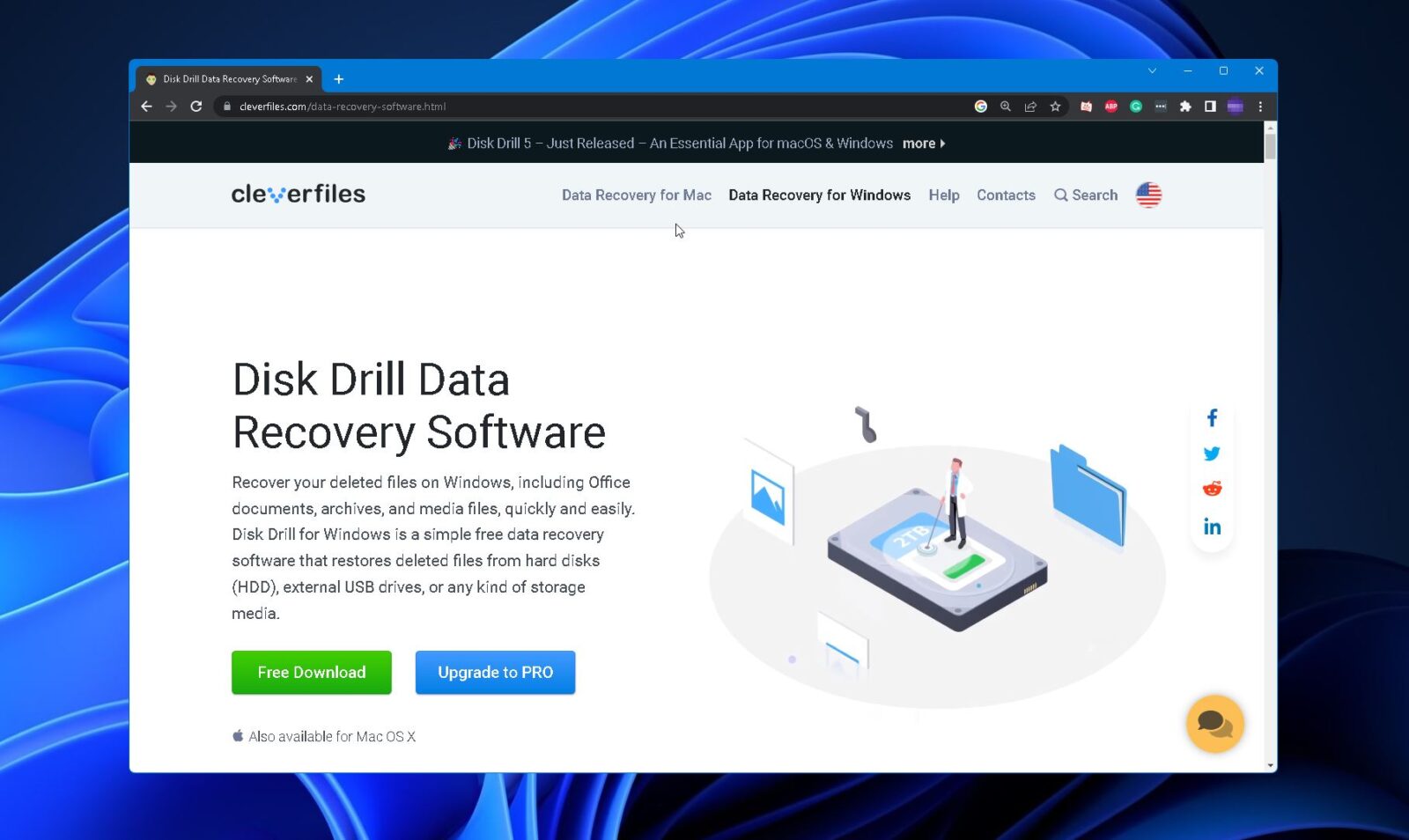Viewport: 1409px width, 840px height.
Task: Open the Extensions puzzle icon
Action: (1185, 107)
